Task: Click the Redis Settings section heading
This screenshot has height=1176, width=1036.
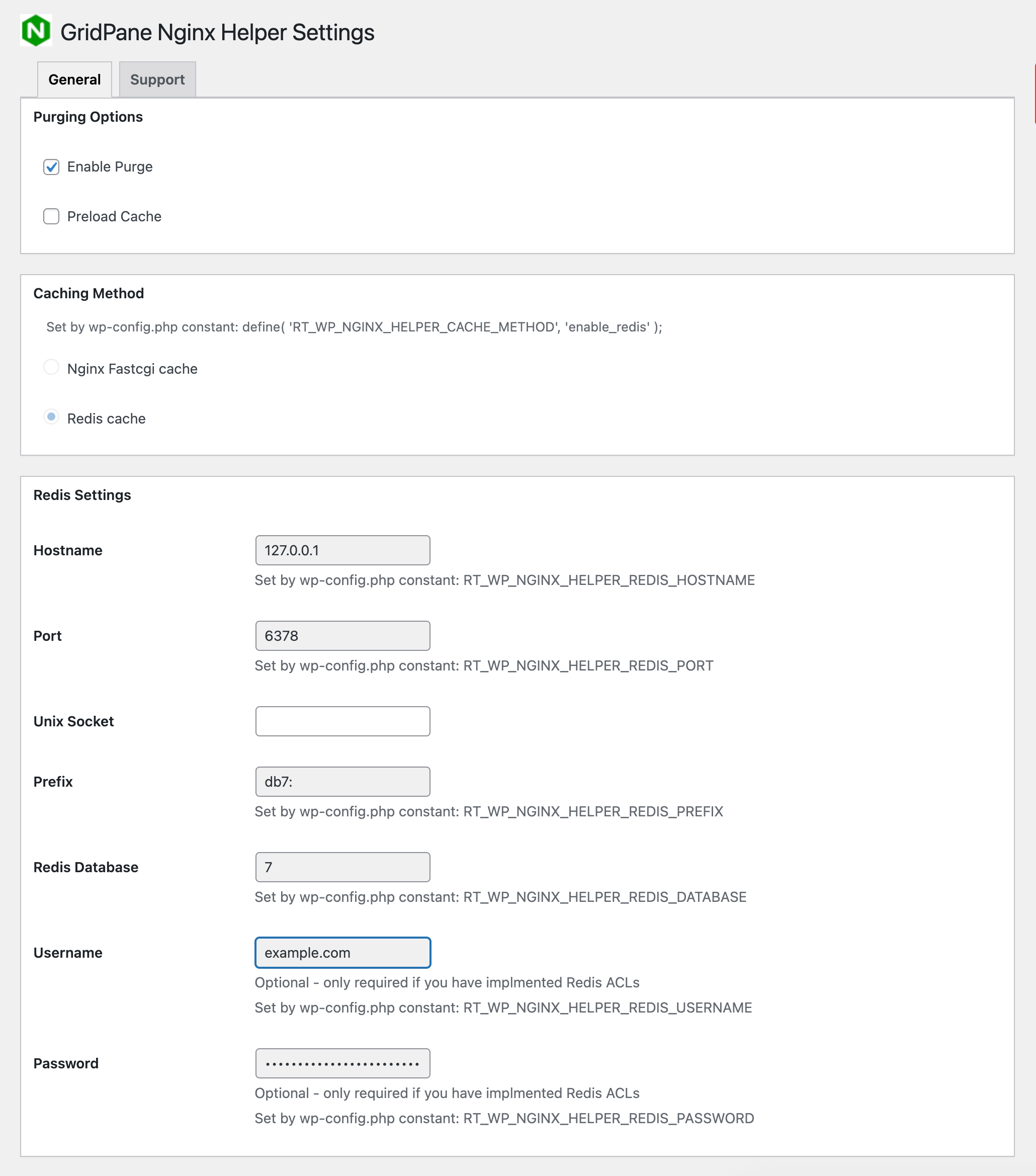Action: tap(82, 495)
